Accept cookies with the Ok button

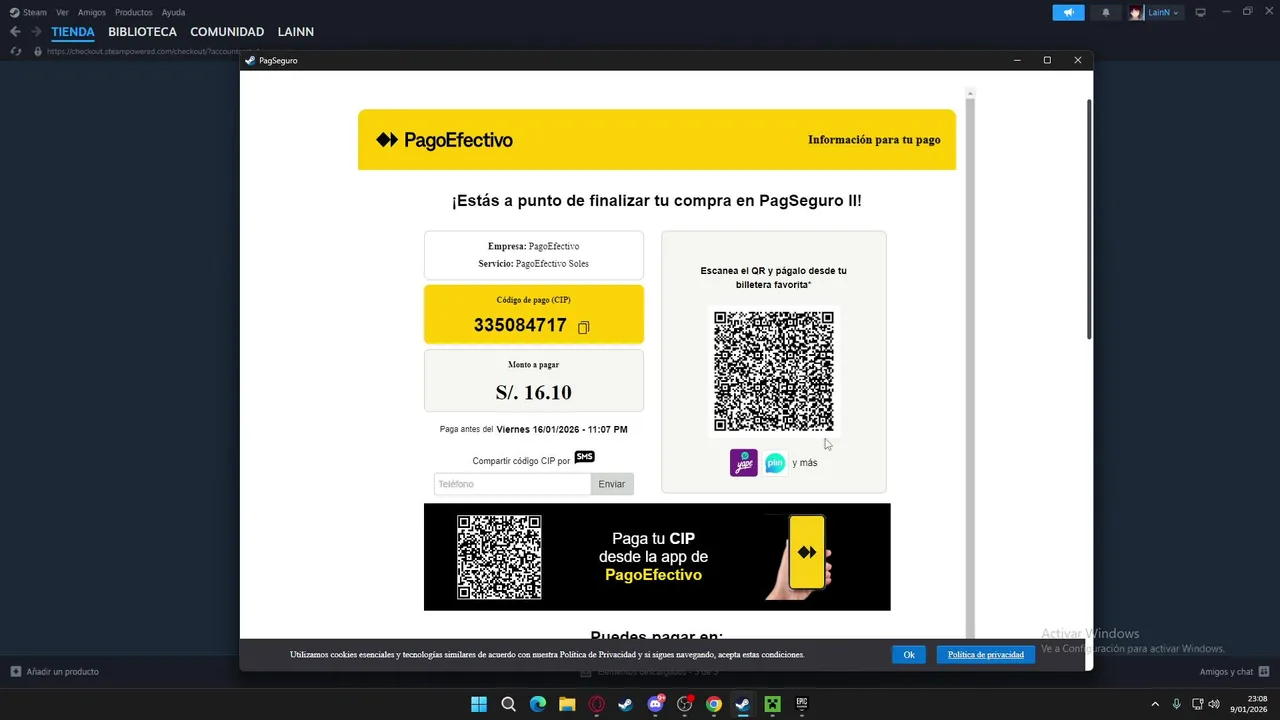tap(909, 655)
